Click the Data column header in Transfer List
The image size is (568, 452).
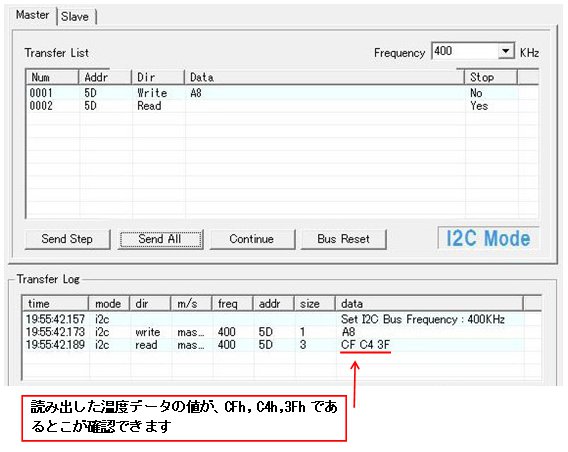(x=324, y=77)
